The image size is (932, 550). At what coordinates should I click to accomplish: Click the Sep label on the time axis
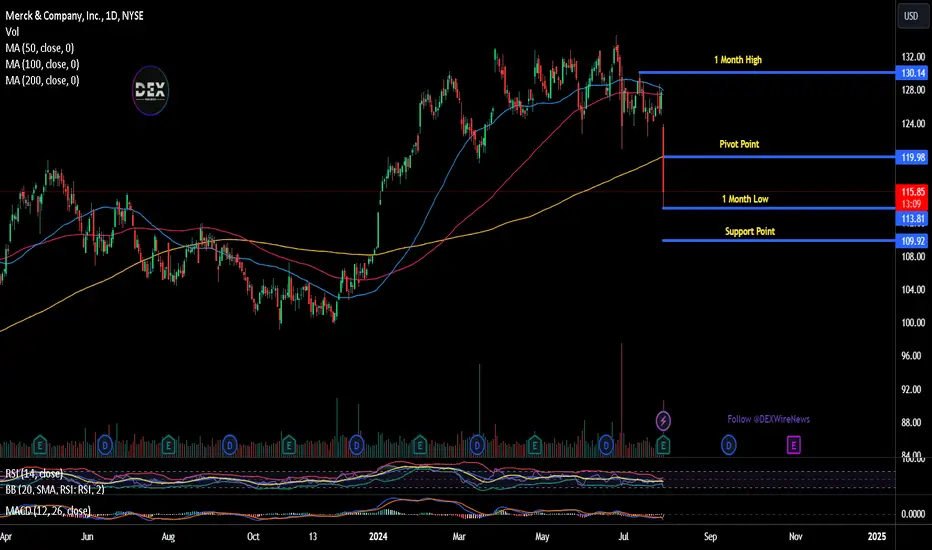tap(710, 536)
